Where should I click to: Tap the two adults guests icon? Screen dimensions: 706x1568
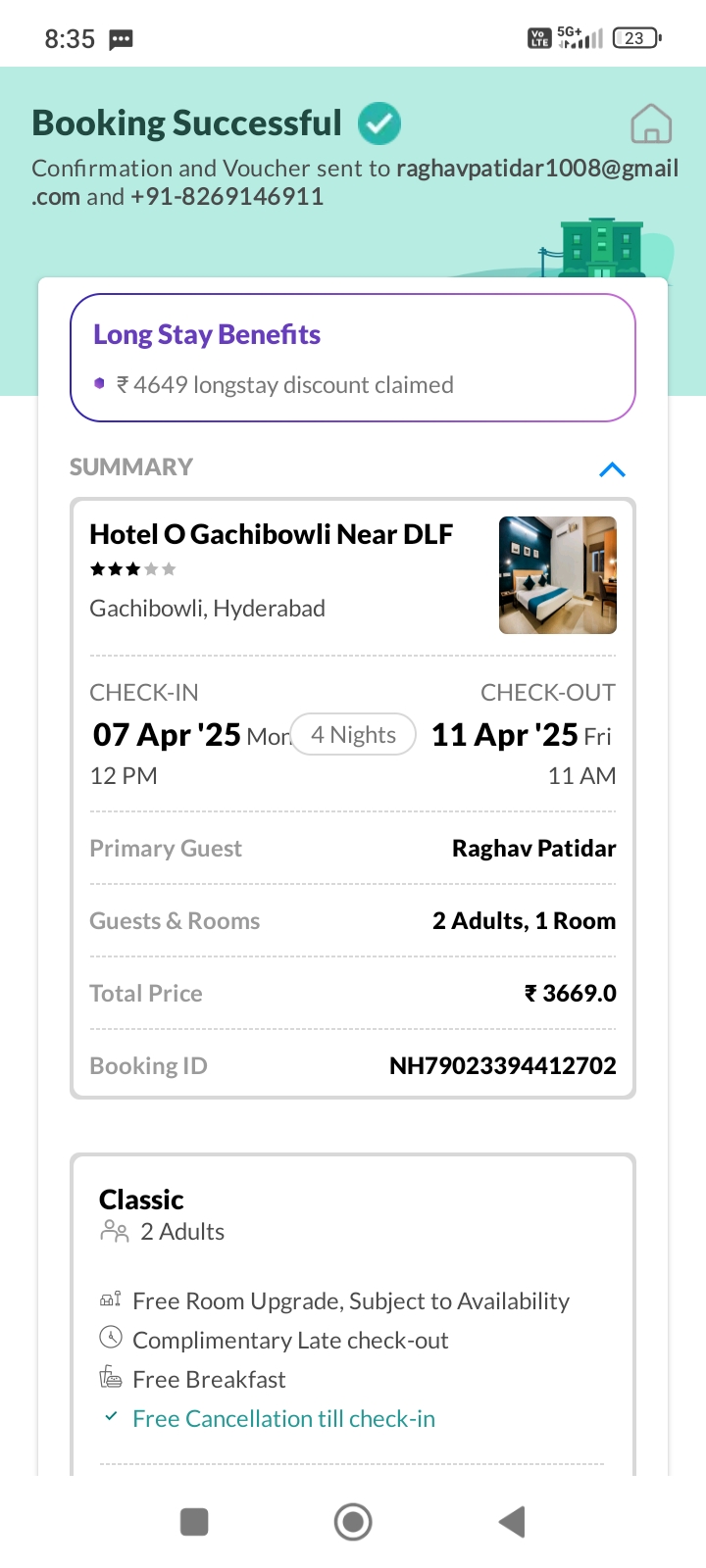point(115,1232)
